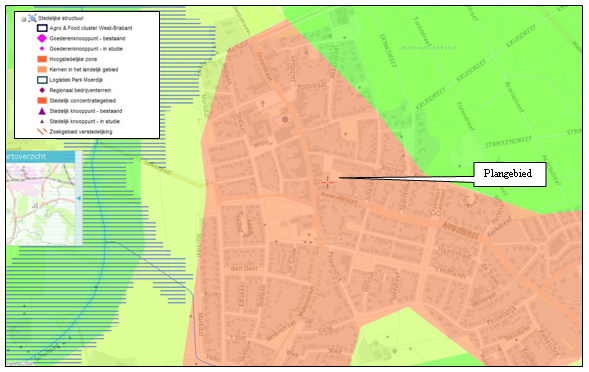Click the Stedelijk knooppunt in studie triangle
This screenshot has height=372, width=589.
(42, 121)
